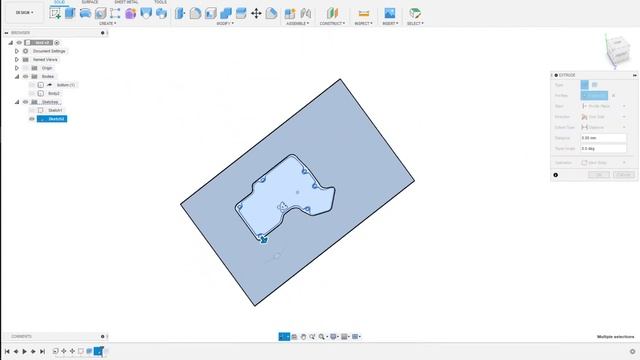Viewport: 640px width, 360px height.
Task: Click the Pan hand icon
Action: pyautogui.click(x=303, y=337)
